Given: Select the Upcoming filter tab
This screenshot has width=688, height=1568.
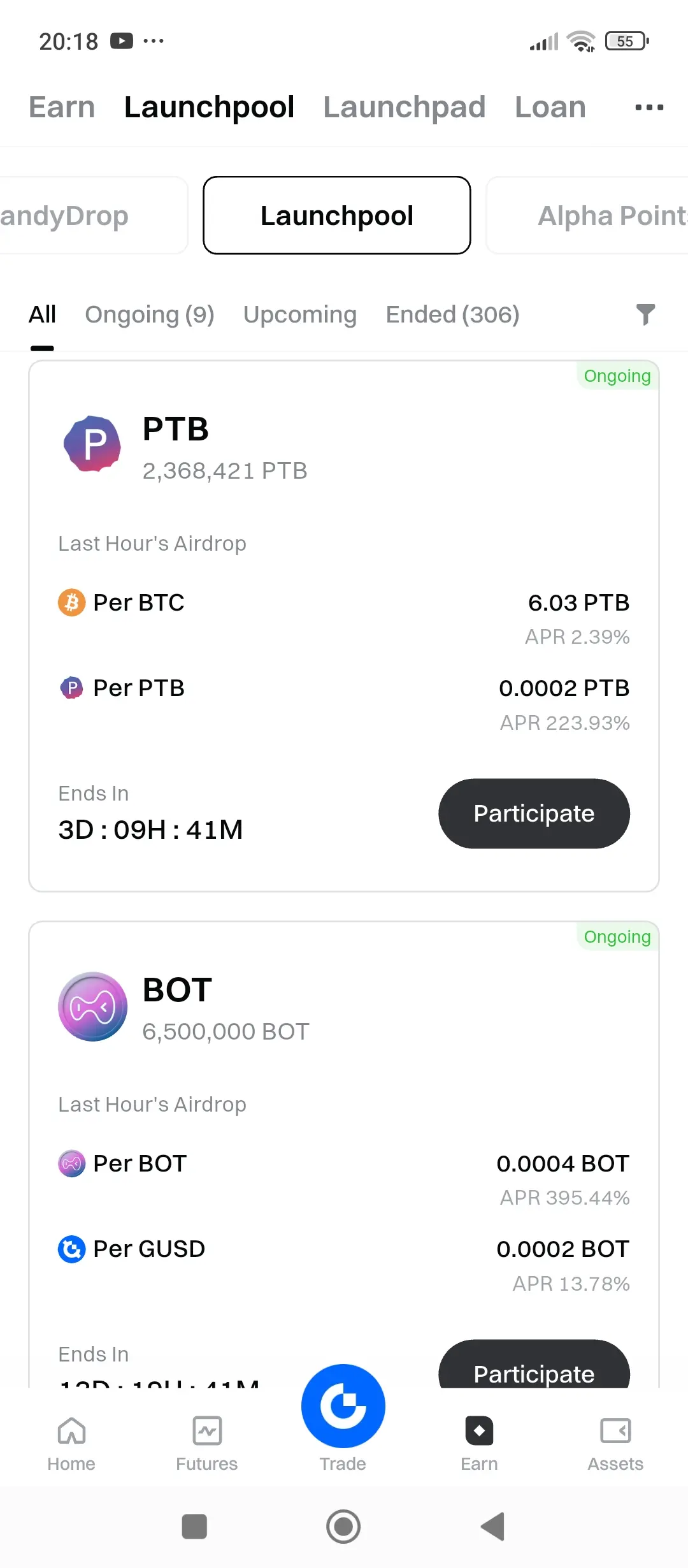Looking at the screenshot, I should click(x=300, y=314).
